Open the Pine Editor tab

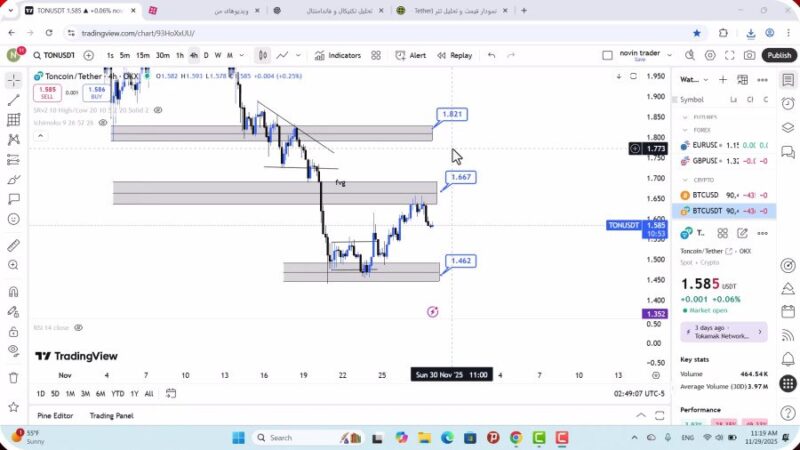[x=55, y=415]
